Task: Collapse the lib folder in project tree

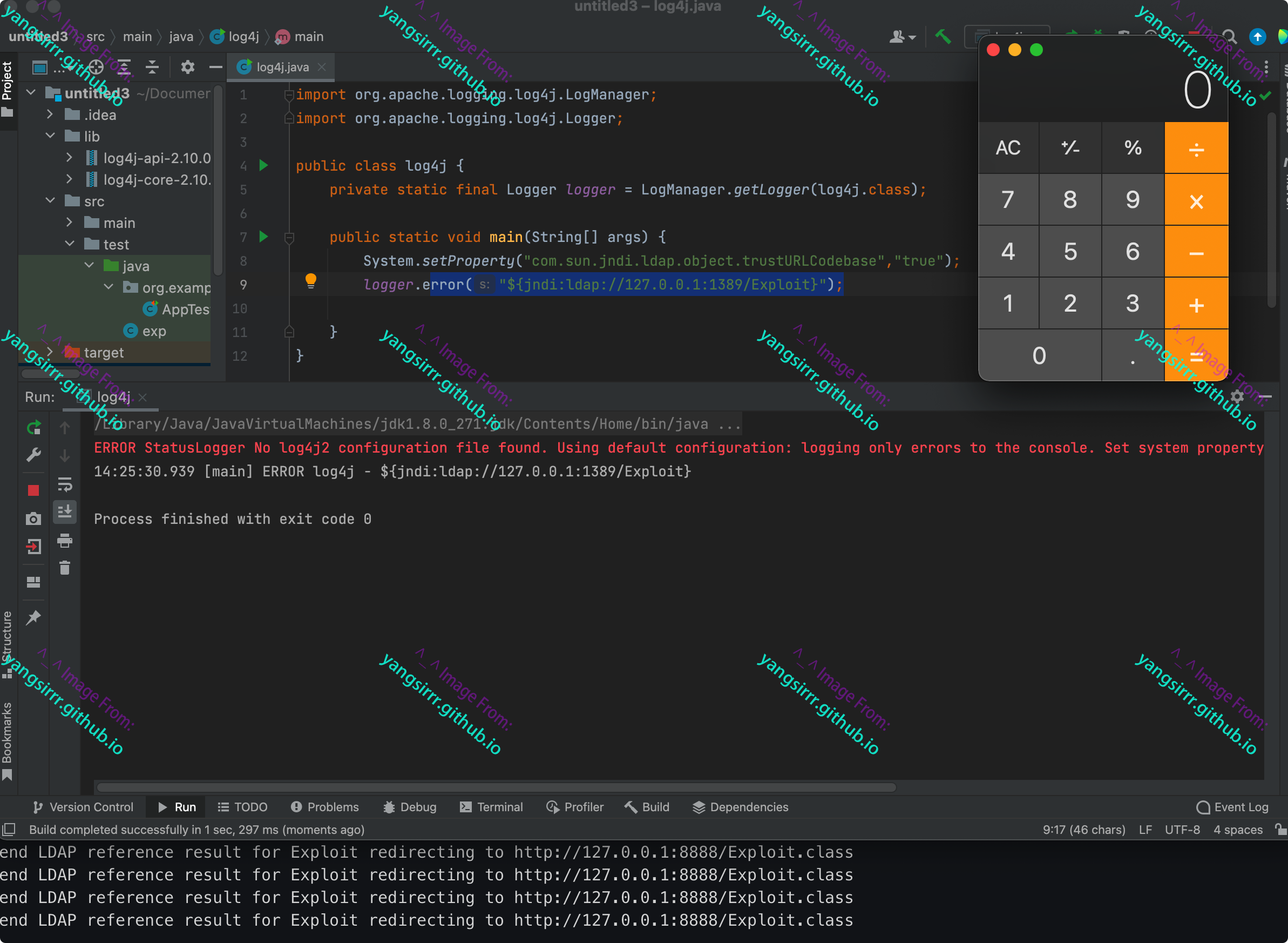Action: point(50,136)
